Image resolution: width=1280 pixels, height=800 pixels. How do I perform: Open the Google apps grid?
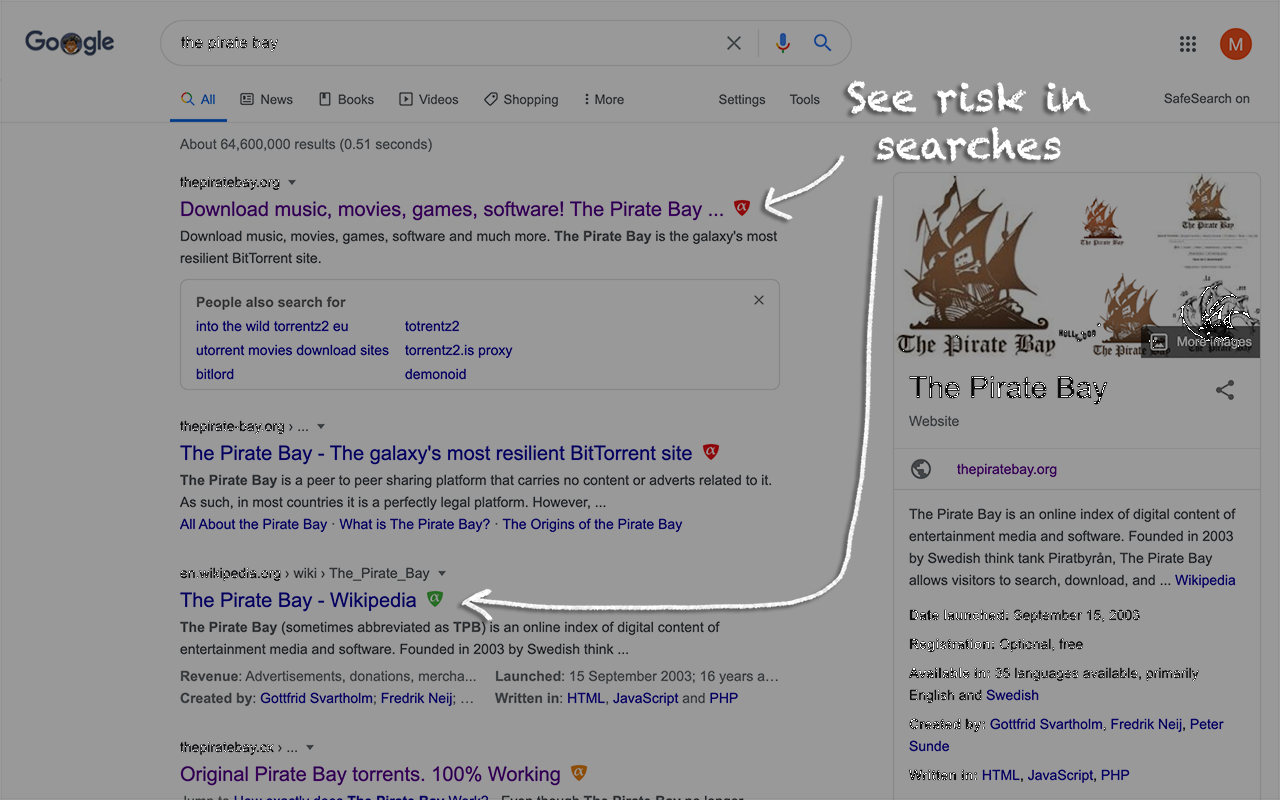[1188, 44]
